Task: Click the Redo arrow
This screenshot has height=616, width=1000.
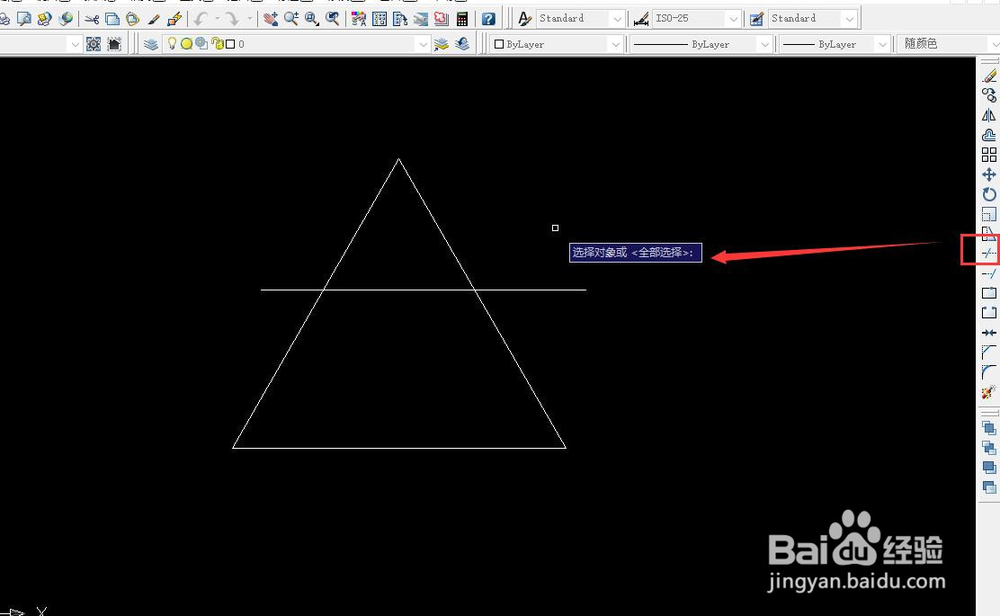Action: pyautogui.click(x=232, y=18)
